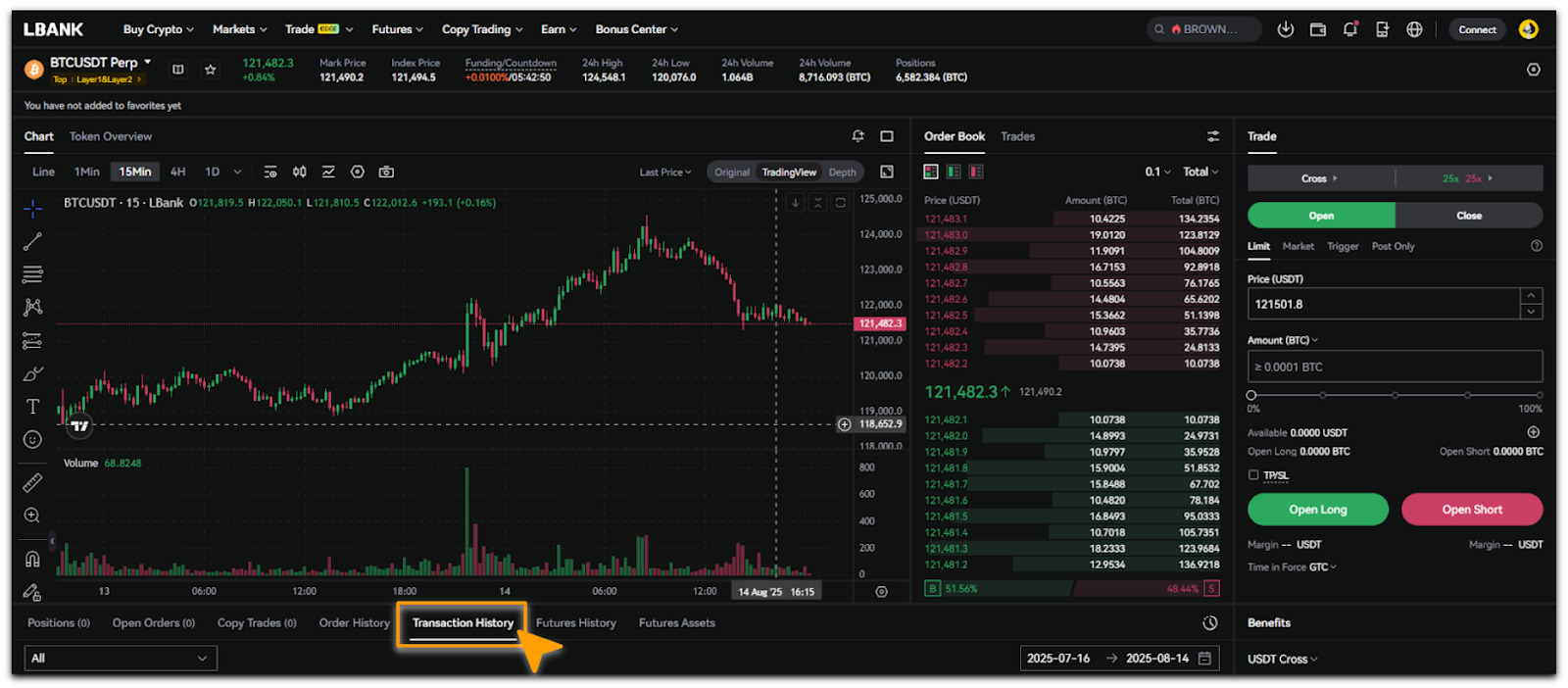1568x688 pixels.
Task: Expand more chart intervals dropdown
Action: click(237, 172)
